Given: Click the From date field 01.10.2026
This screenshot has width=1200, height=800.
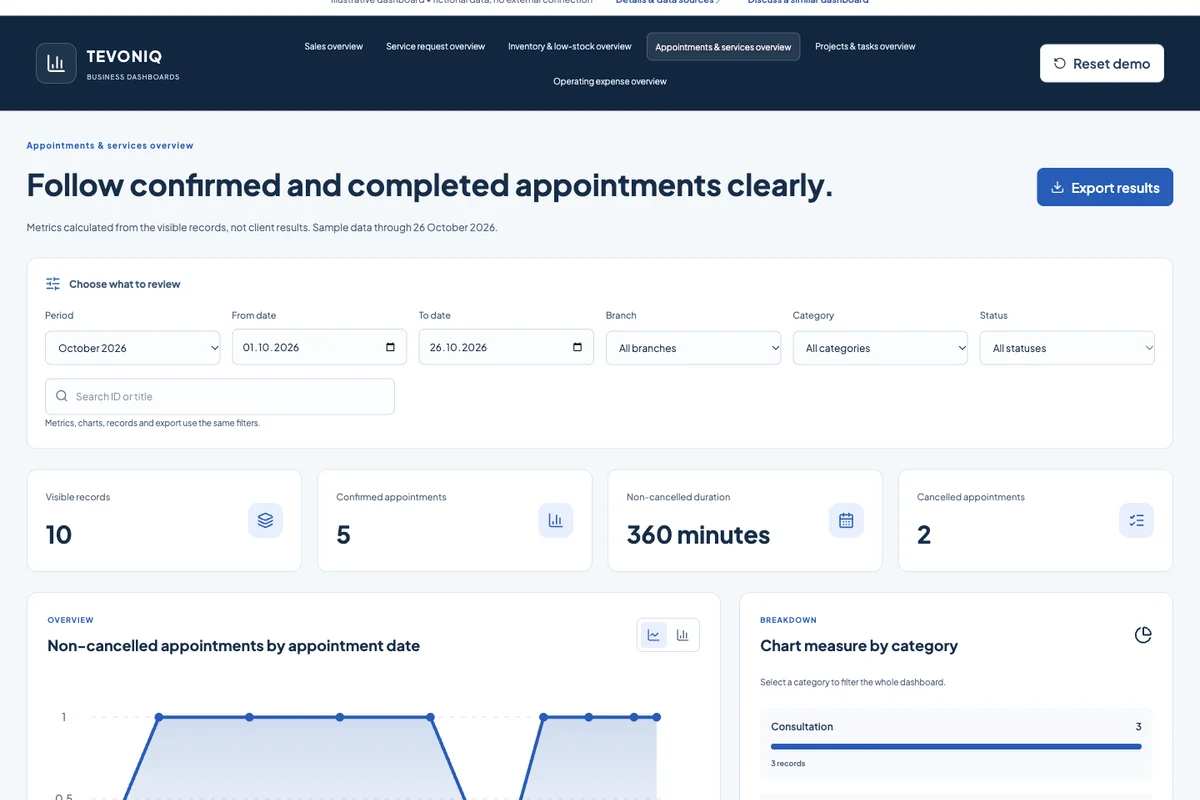Looking at the screenshot, I should click(x=320, y=347).
